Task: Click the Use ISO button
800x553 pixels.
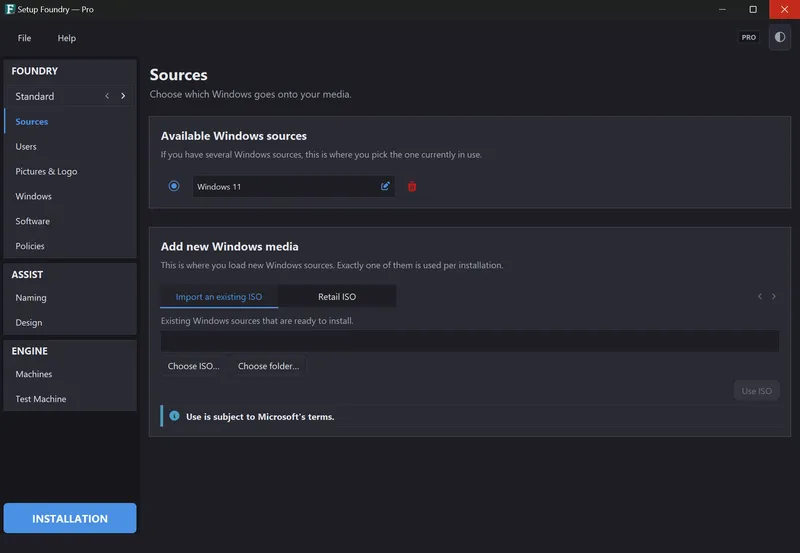Action: click(757, 391)
